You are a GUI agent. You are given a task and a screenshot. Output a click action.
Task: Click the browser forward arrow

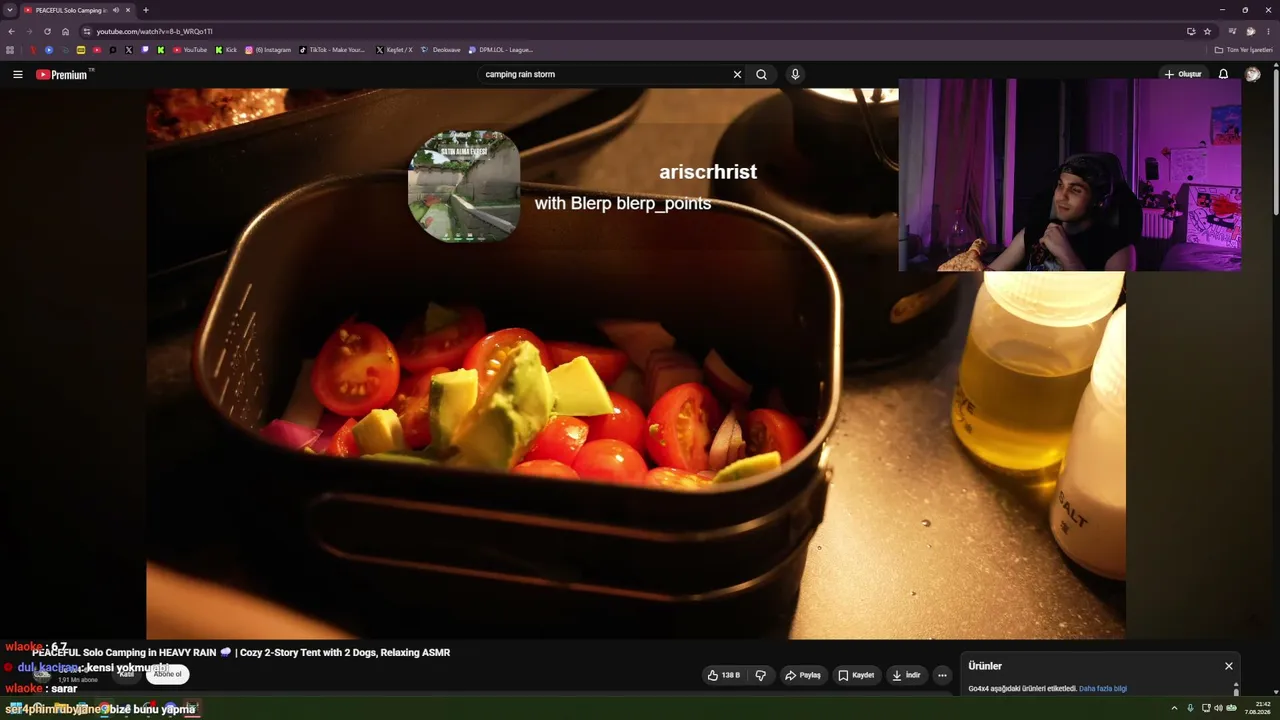point(29,31)
